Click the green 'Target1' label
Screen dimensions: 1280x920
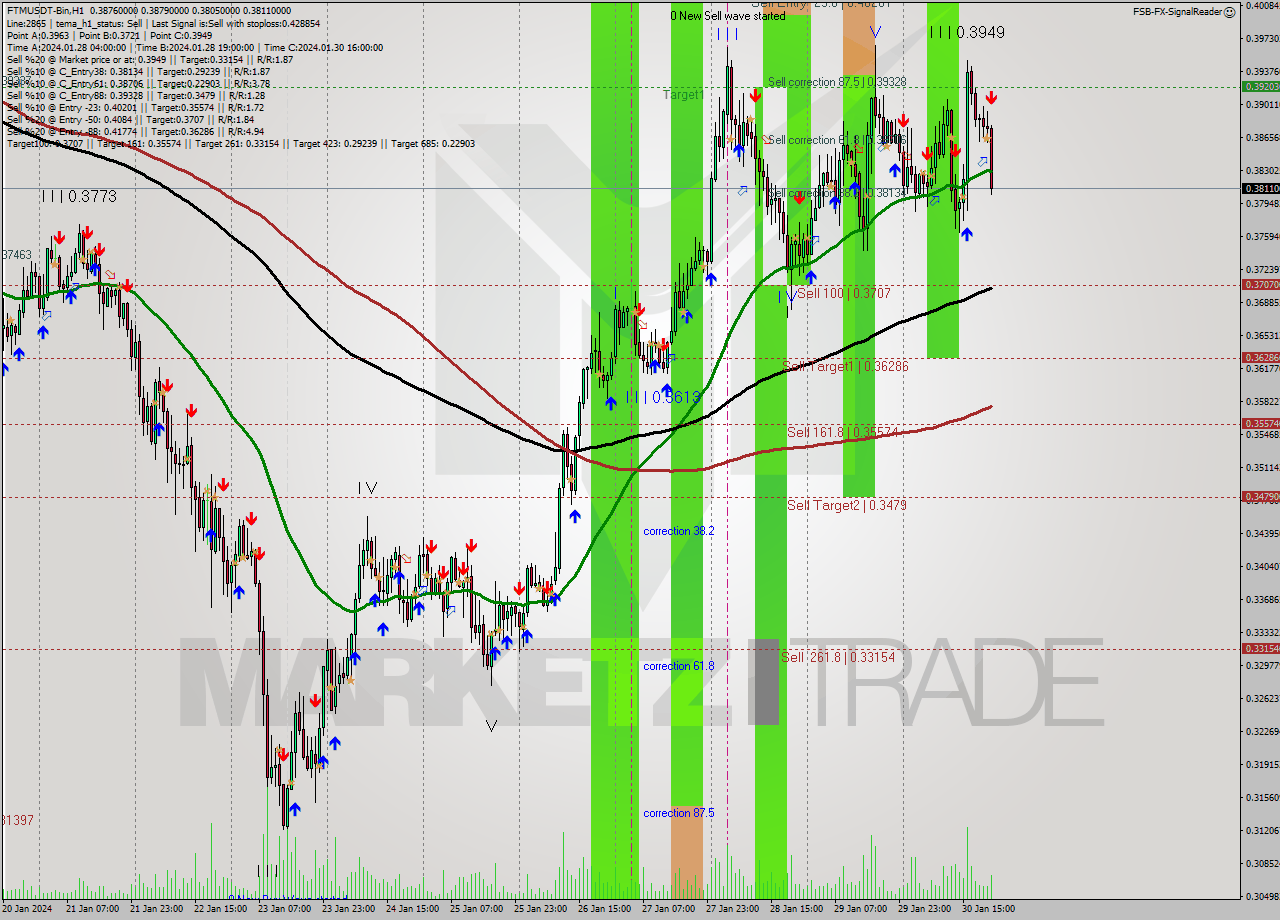[684, 94]
